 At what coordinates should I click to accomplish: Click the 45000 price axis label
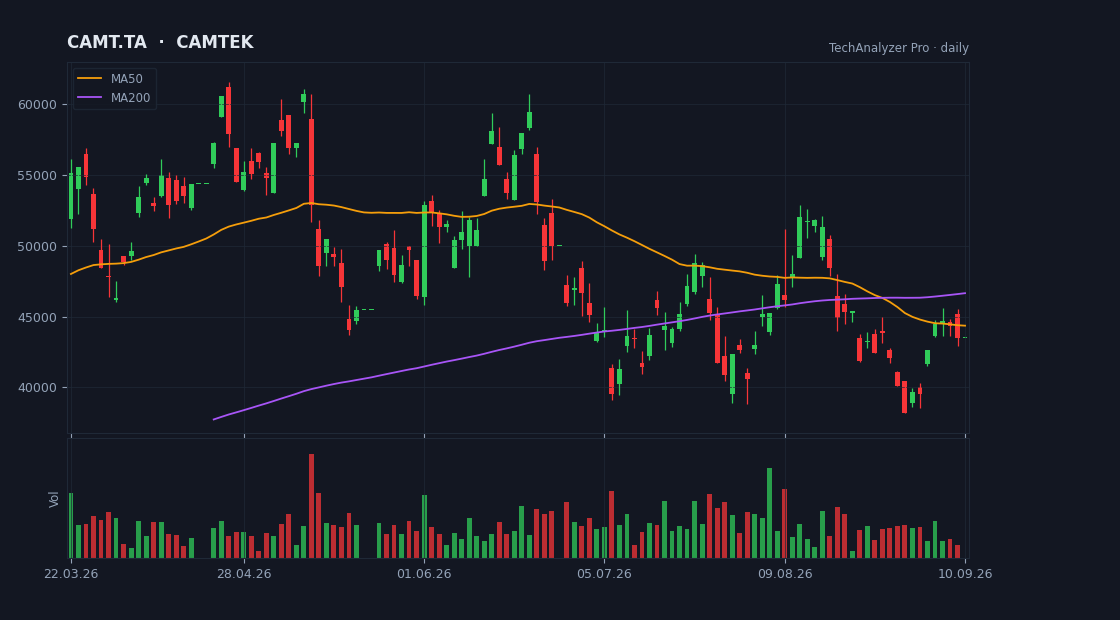click(37, 317)
